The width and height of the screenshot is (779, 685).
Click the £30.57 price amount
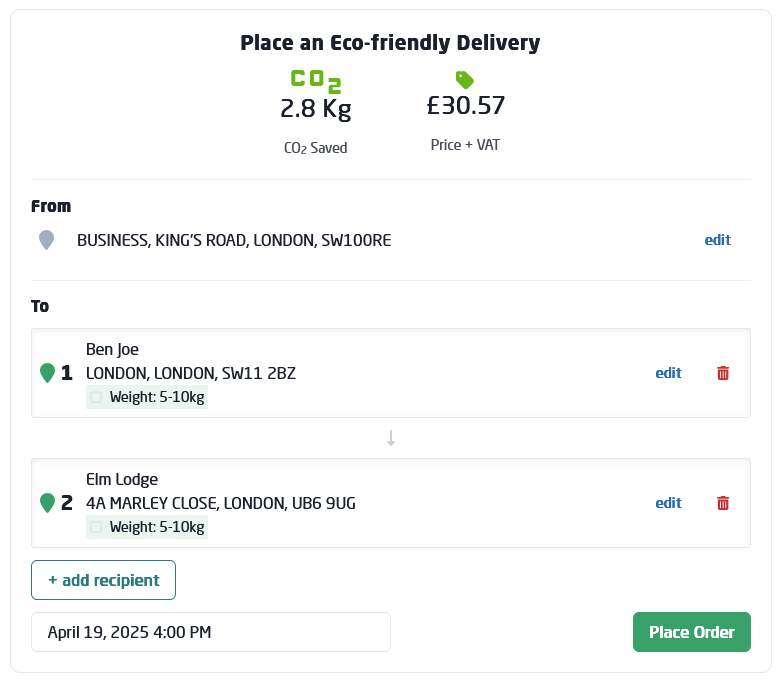click(x=465, y=106)
